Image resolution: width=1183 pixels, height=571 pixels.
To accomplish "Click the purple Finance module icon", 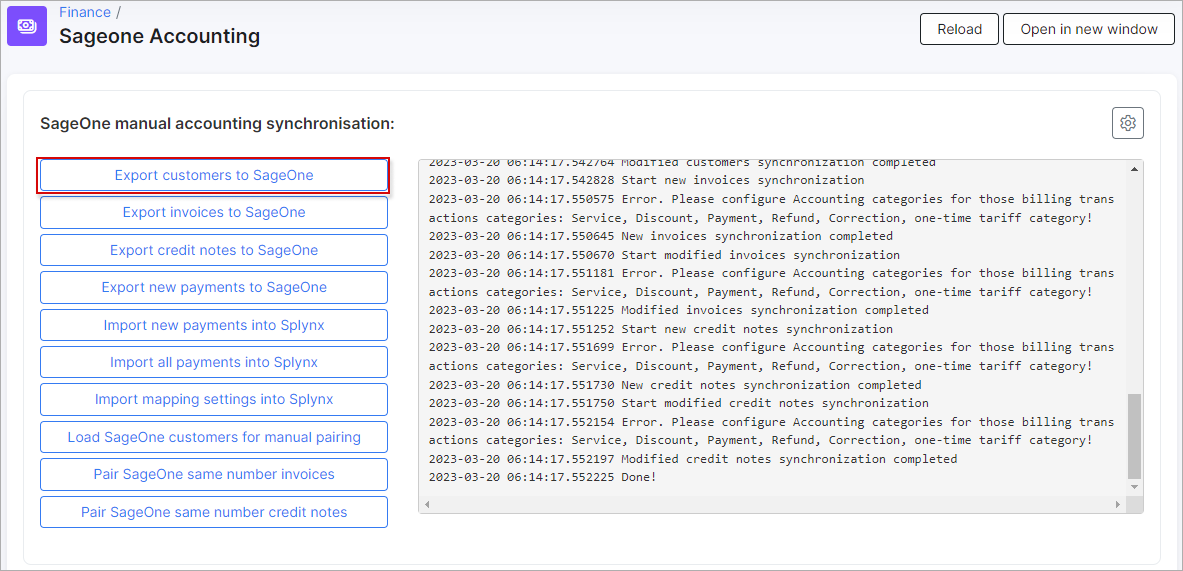I will click(27, 26).
